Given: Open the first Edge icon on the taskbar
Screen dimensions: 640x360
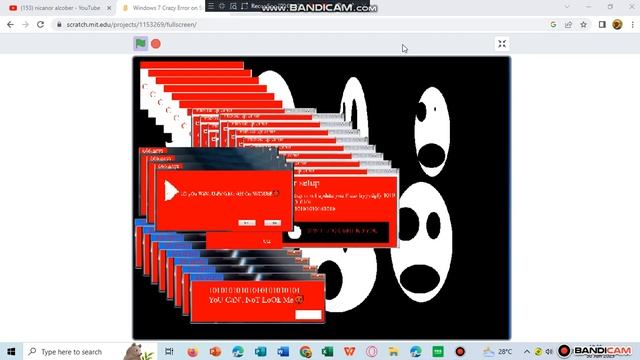Looking at the screenshot, I should pyautogui.click(x=238, y=351).
